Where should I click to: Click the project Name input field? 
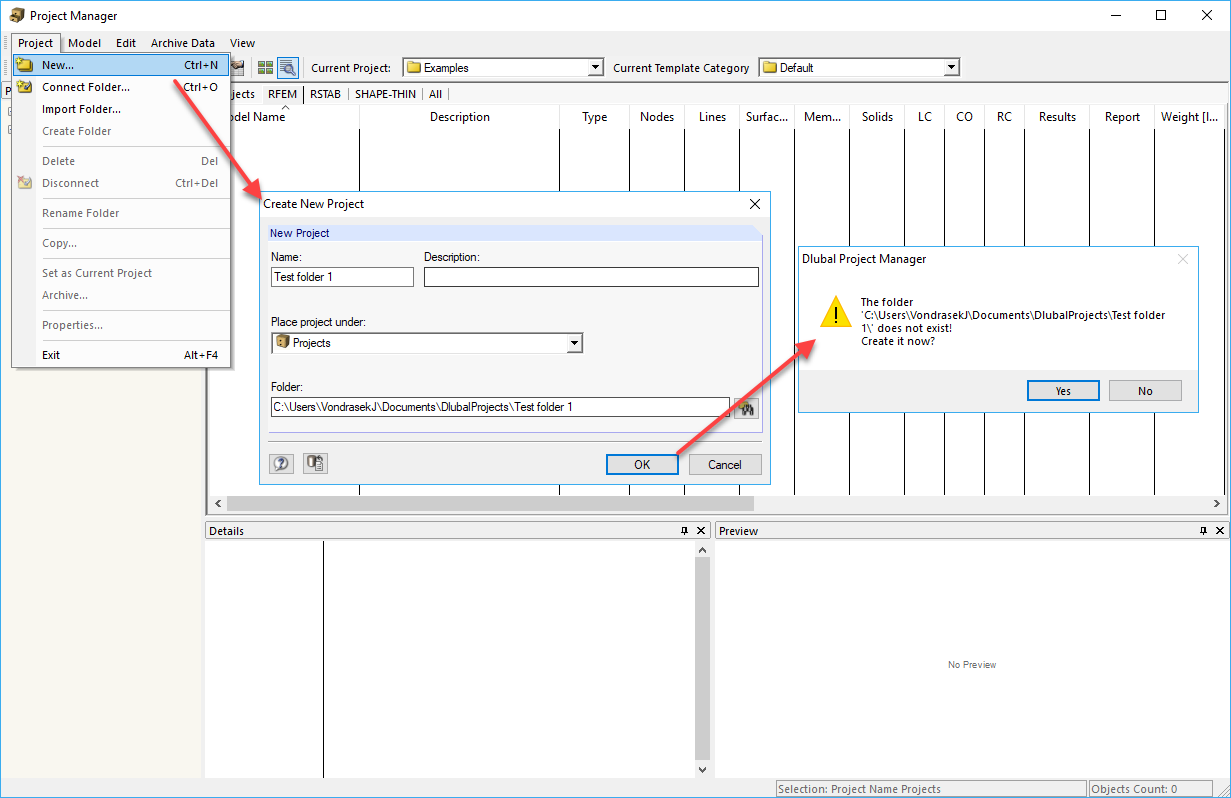tap(342, 277)
